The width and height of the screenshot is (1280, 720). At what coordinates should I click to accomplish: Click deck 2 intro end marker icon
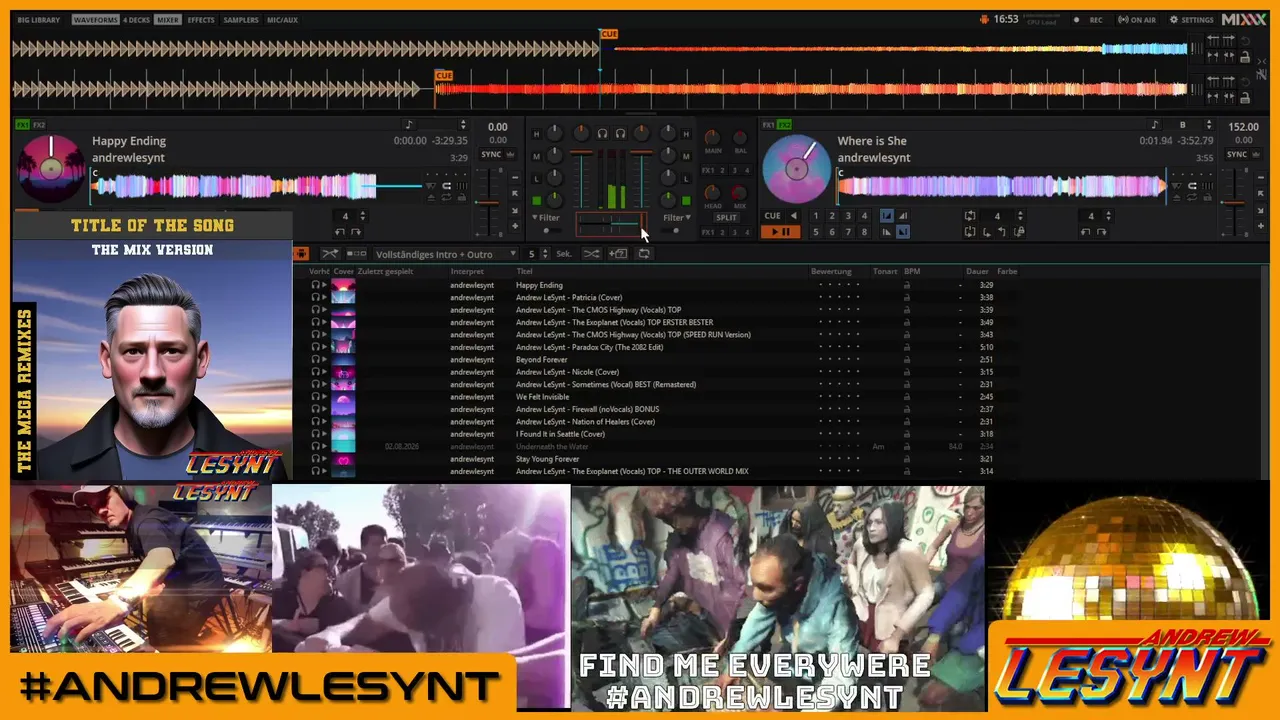pyautogui.click(x=903, y=216)
